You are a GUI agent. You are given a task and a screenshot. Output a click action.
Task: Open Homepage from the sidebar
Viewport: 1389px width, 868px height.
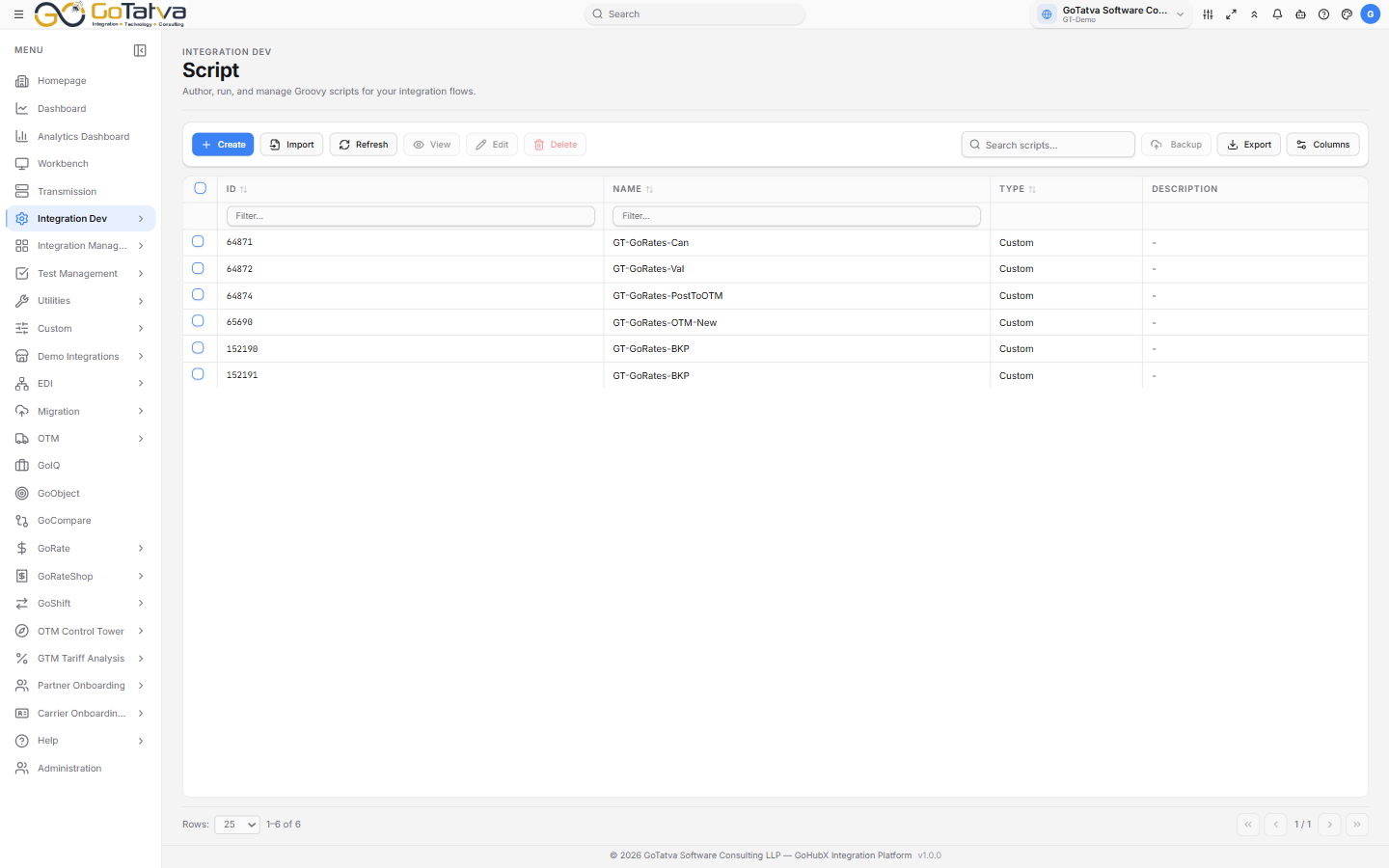(x=81, y=81)
